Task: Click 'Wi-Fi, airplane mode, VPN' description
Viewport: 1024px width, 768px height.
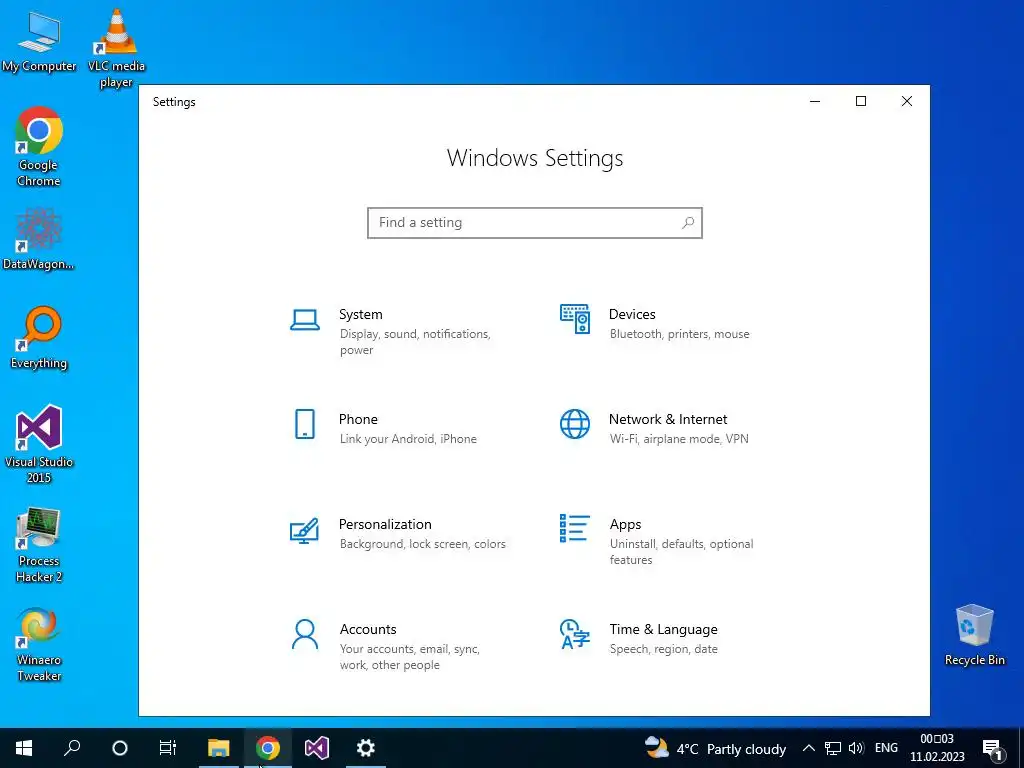Action: (679, 439)
